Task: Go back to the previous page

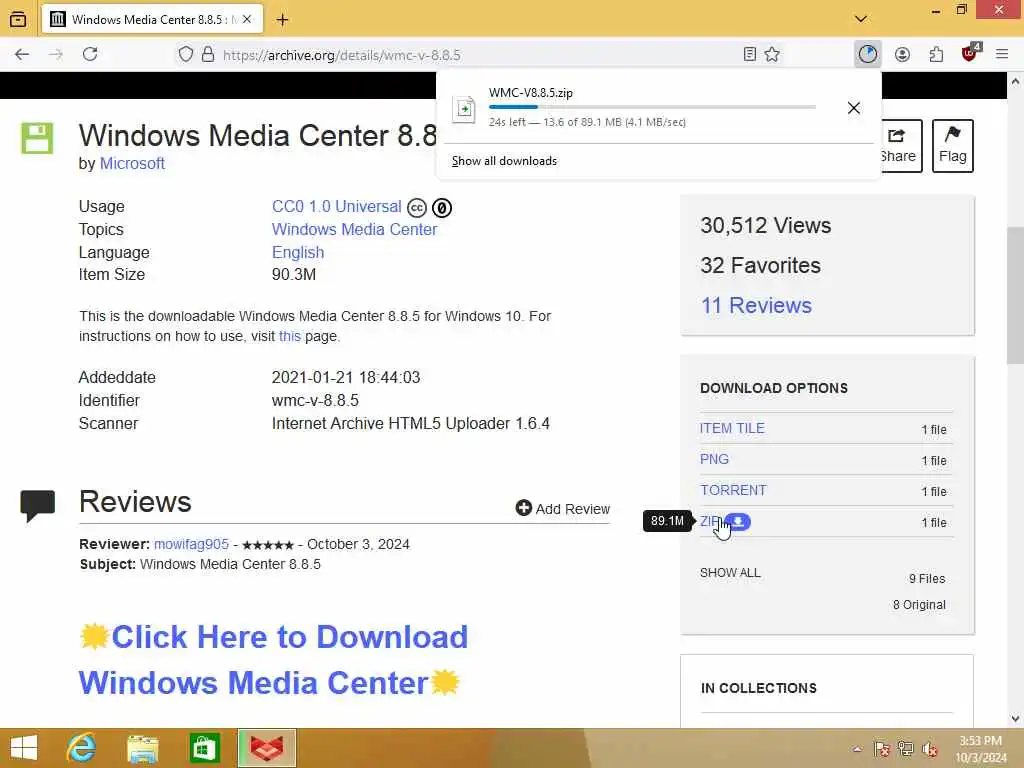Action: [x=22, y=55]
